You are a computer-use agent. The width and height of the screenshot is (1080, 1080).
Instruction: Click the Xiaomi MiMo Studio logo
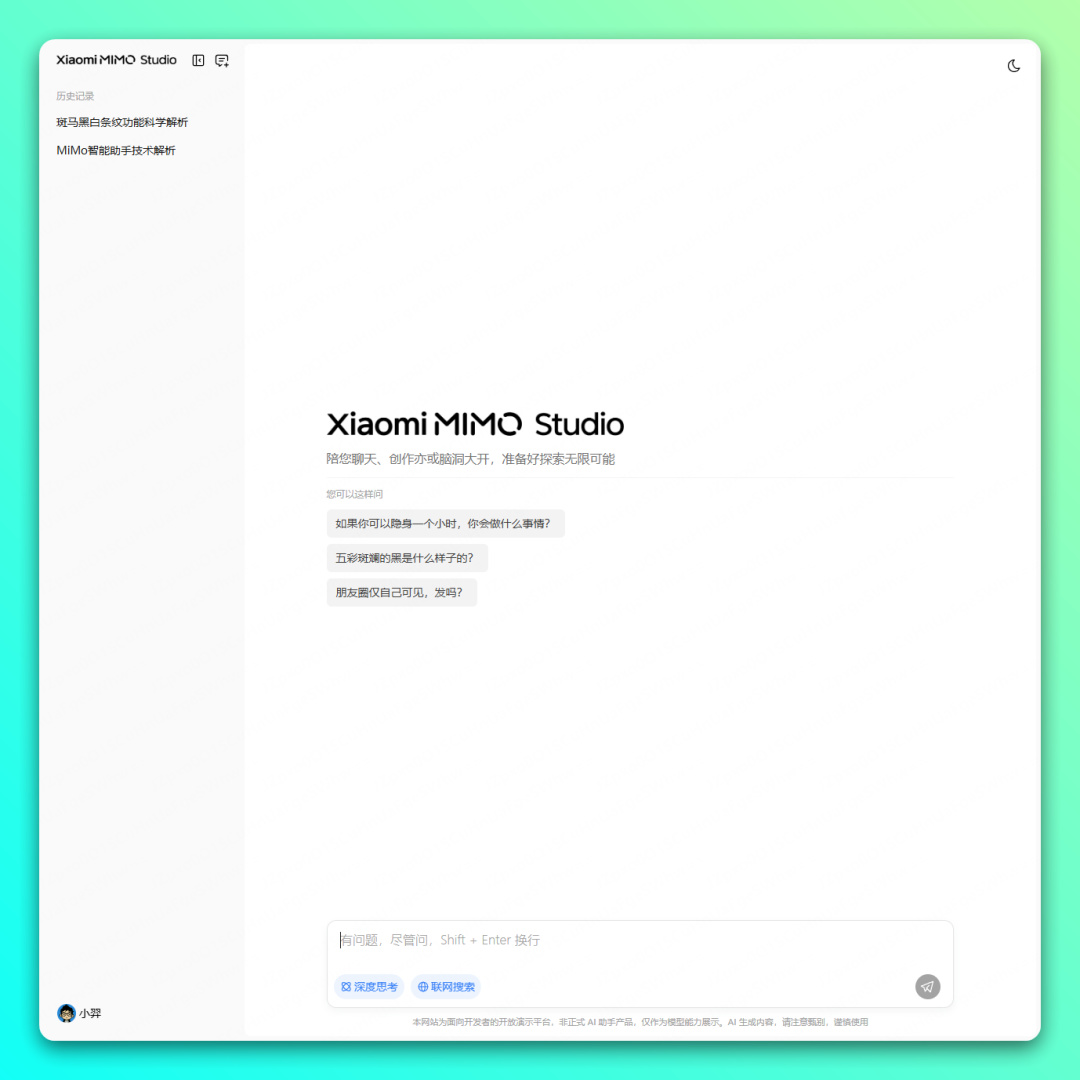pyautogui.click(x=117, y=60)
